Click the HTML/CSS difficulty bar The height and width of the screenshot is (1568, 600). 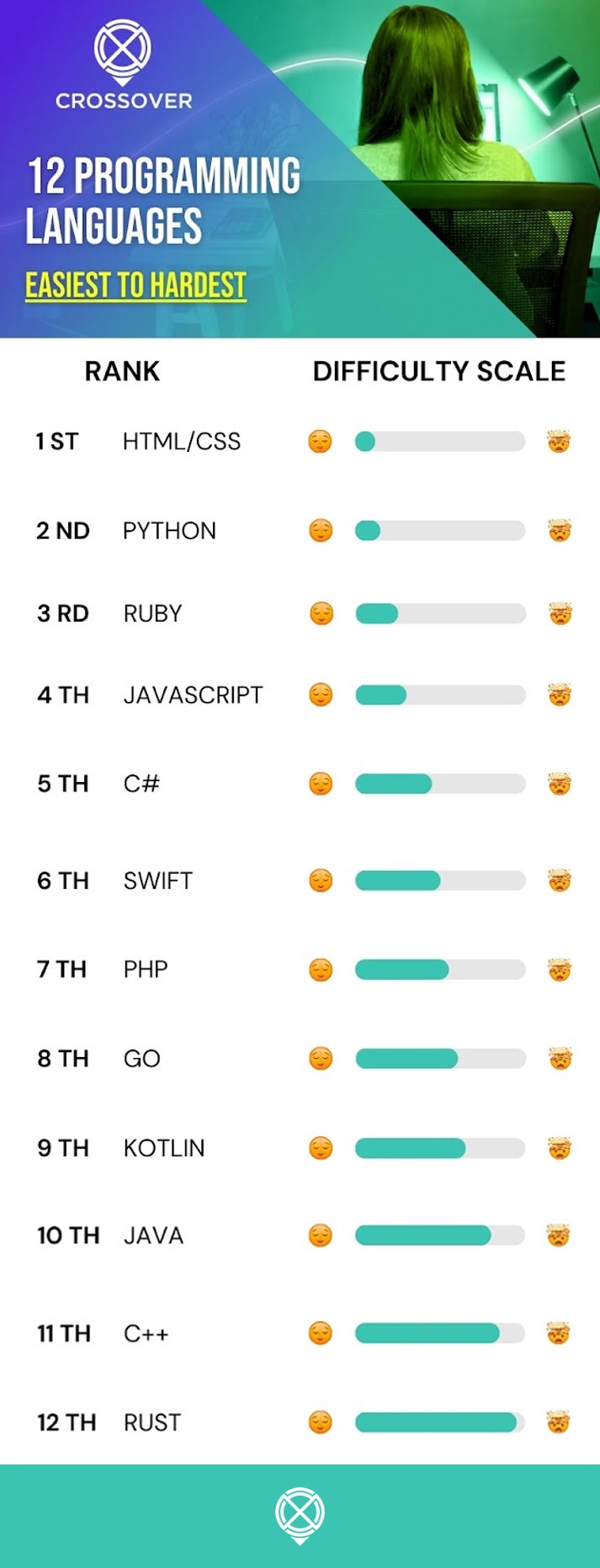(x=440, y=441)
